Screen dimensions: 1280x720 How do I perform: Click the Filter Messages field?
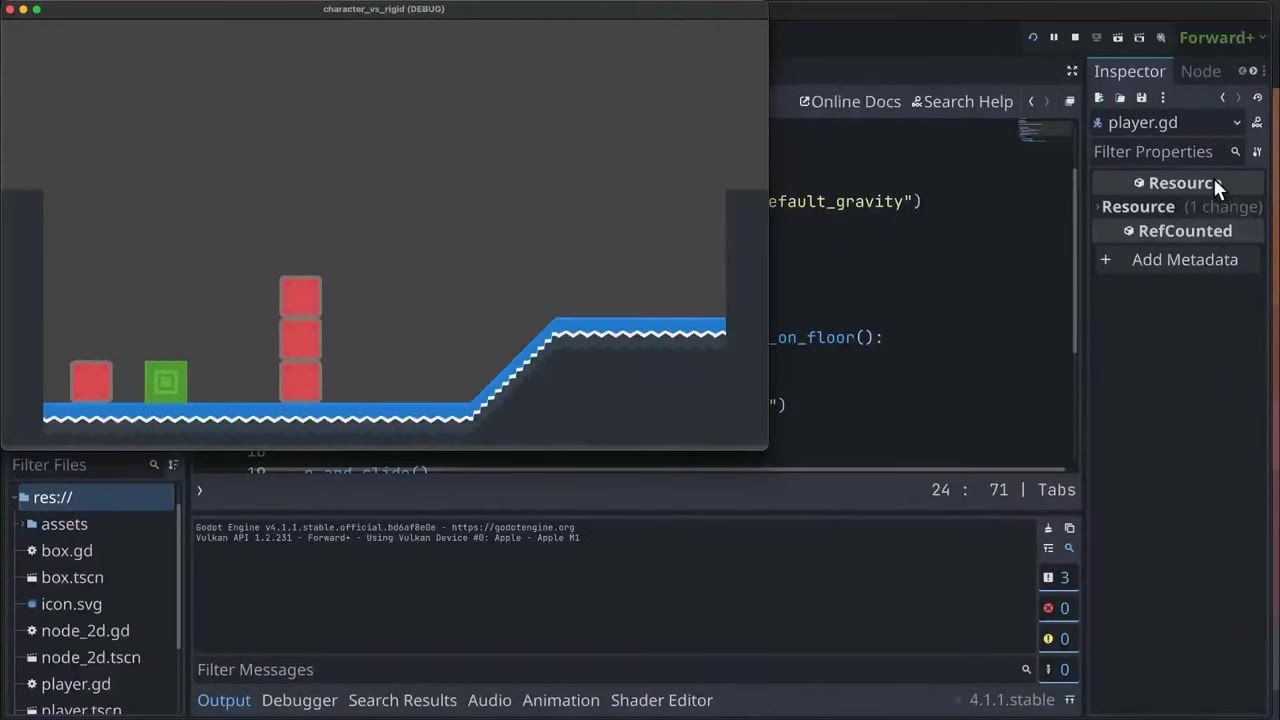click(613, 670)
